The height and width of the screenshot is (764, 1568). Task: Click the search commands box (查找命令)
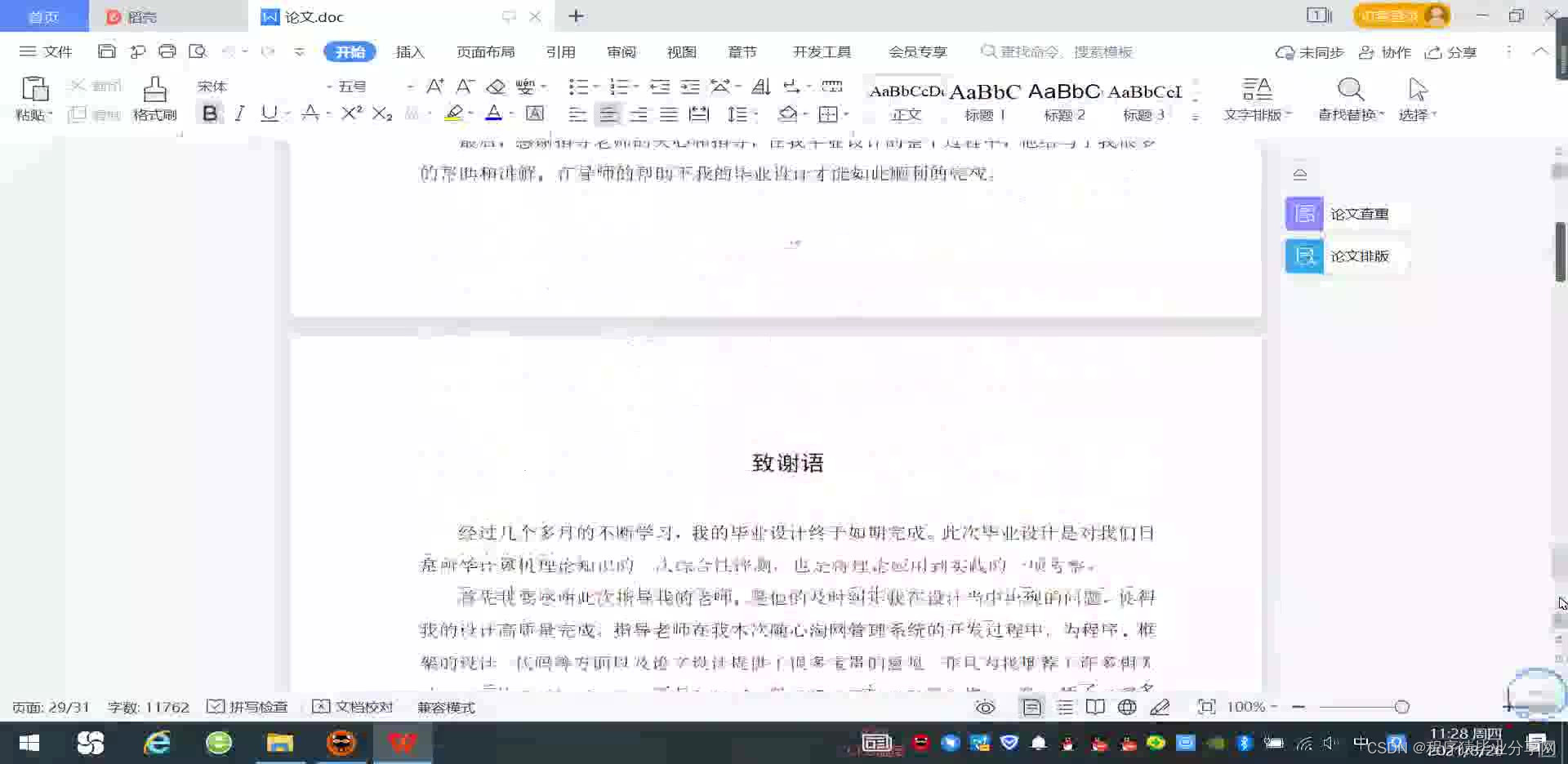point(1057,51)
